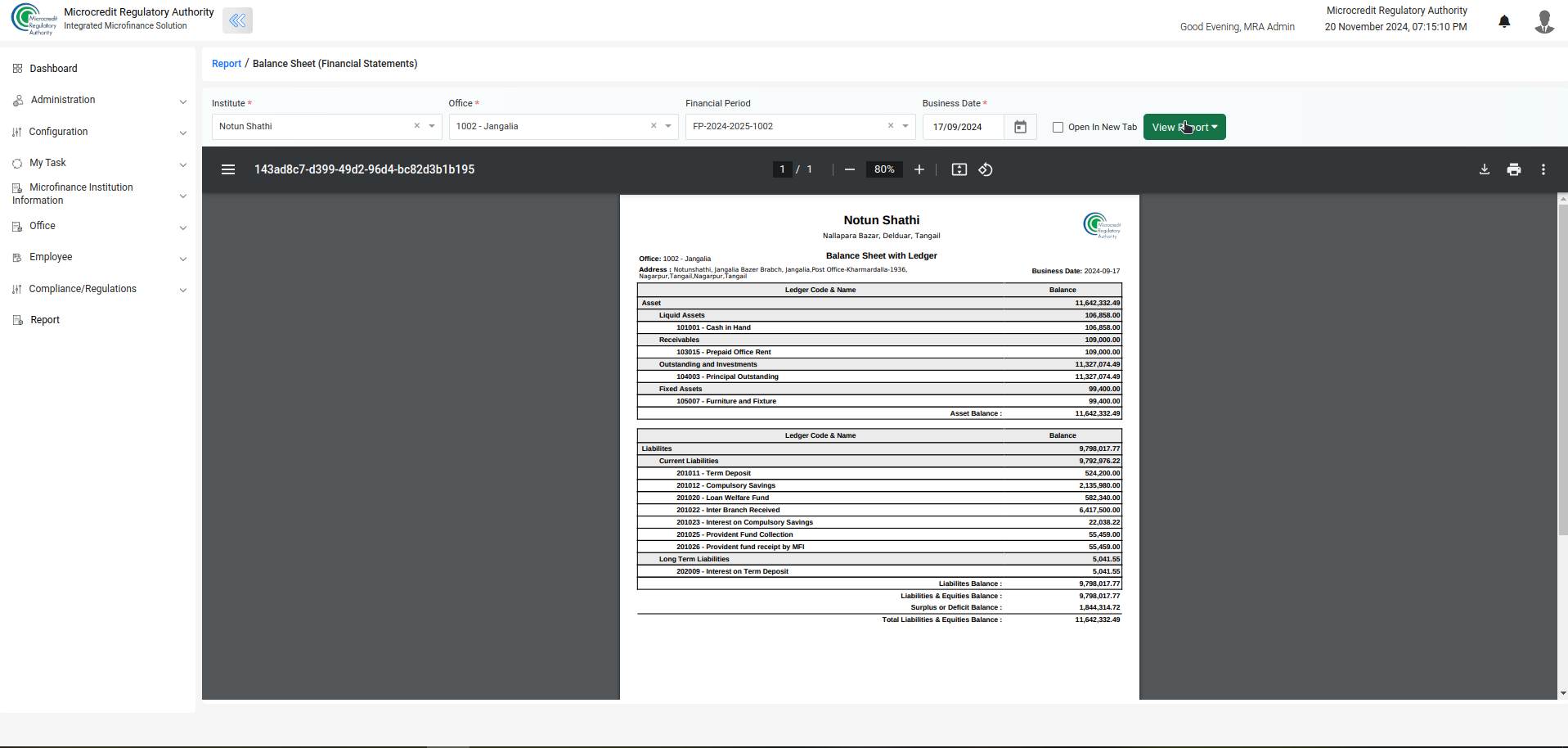Expand the Office menu chevron

(x=183, y=228)
